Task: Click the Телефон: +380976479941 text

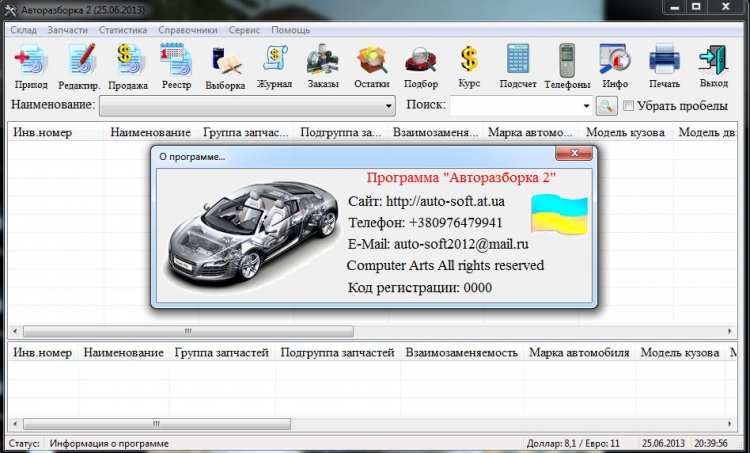Action: 425,223
